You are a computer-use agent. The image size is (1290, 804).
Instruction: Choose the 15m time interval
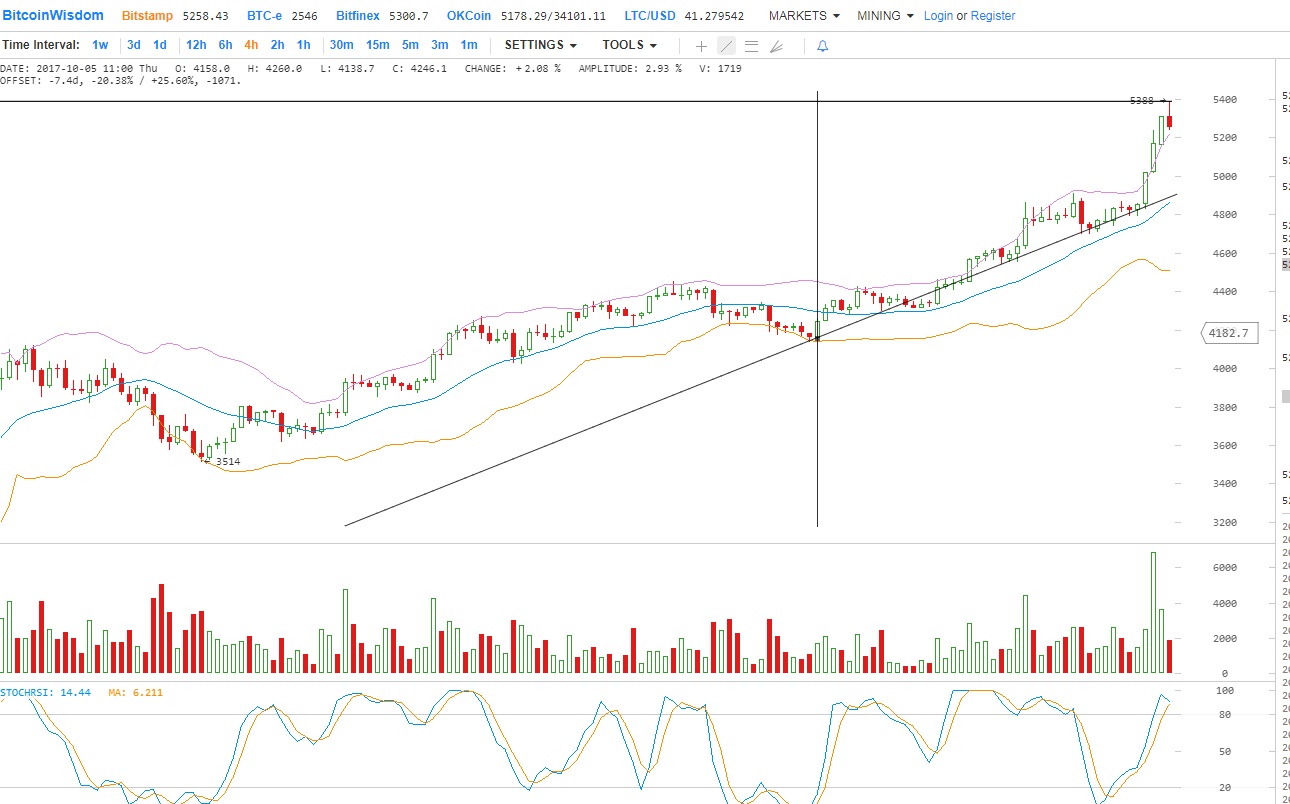(x=377, y=45)
